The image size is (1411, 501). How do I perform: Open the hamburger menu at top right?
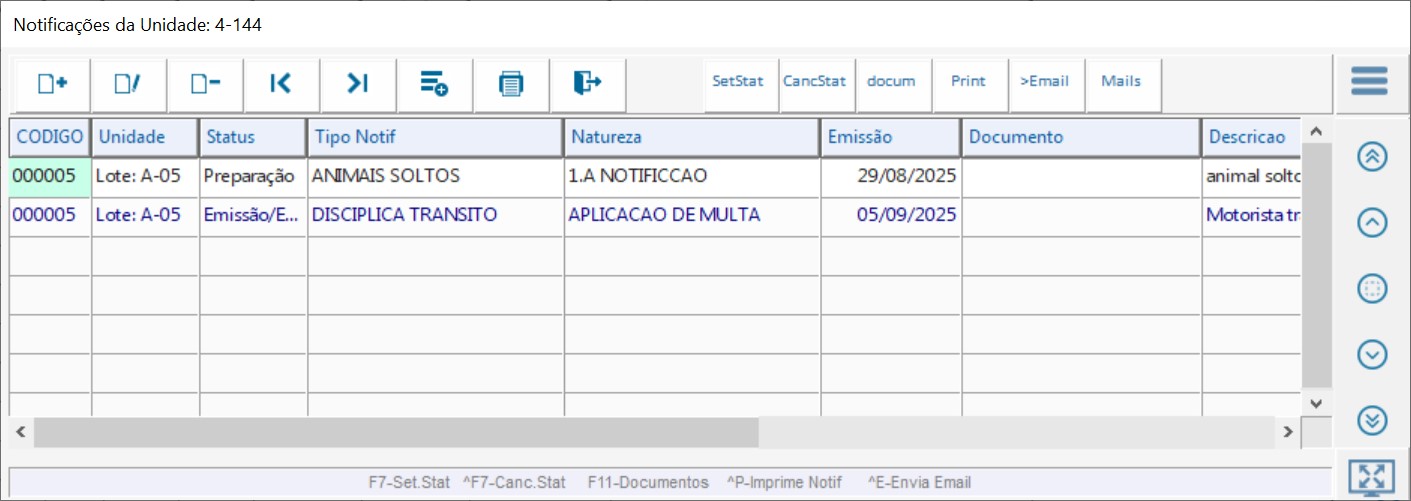[1369, 81]
